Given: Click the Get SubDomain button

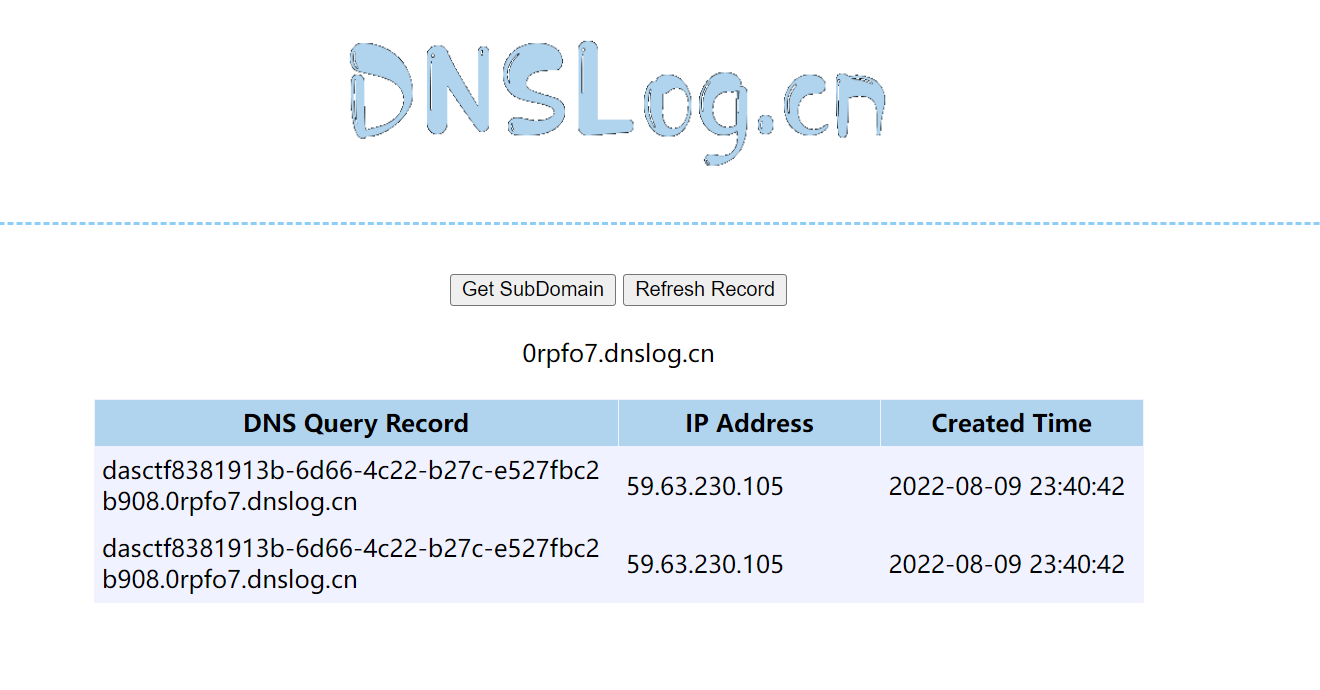Looking at the screenshot, I should tap(533, 290).
